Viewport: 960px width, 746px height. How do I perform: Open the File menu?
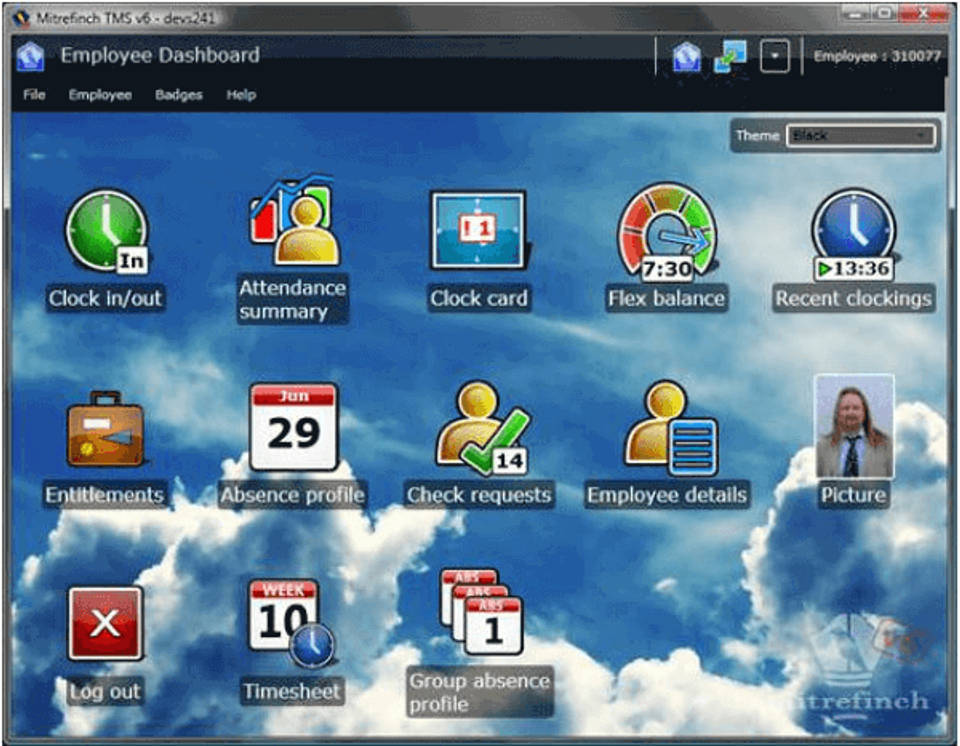(x=34, y=95)
